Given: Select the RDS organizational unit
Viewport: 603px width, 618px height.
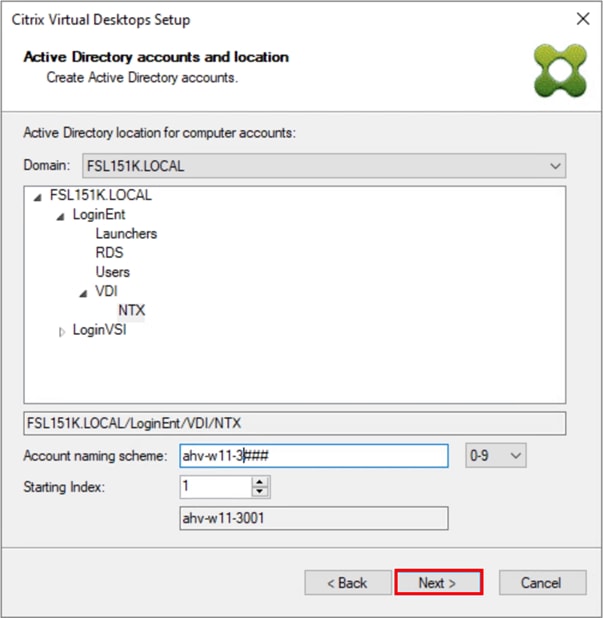Looking at the screenshot, I should (x=109, y=252).
